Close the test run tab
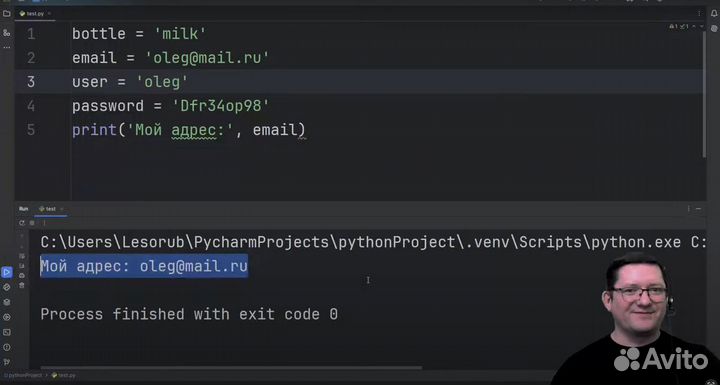 coord(62,209)
